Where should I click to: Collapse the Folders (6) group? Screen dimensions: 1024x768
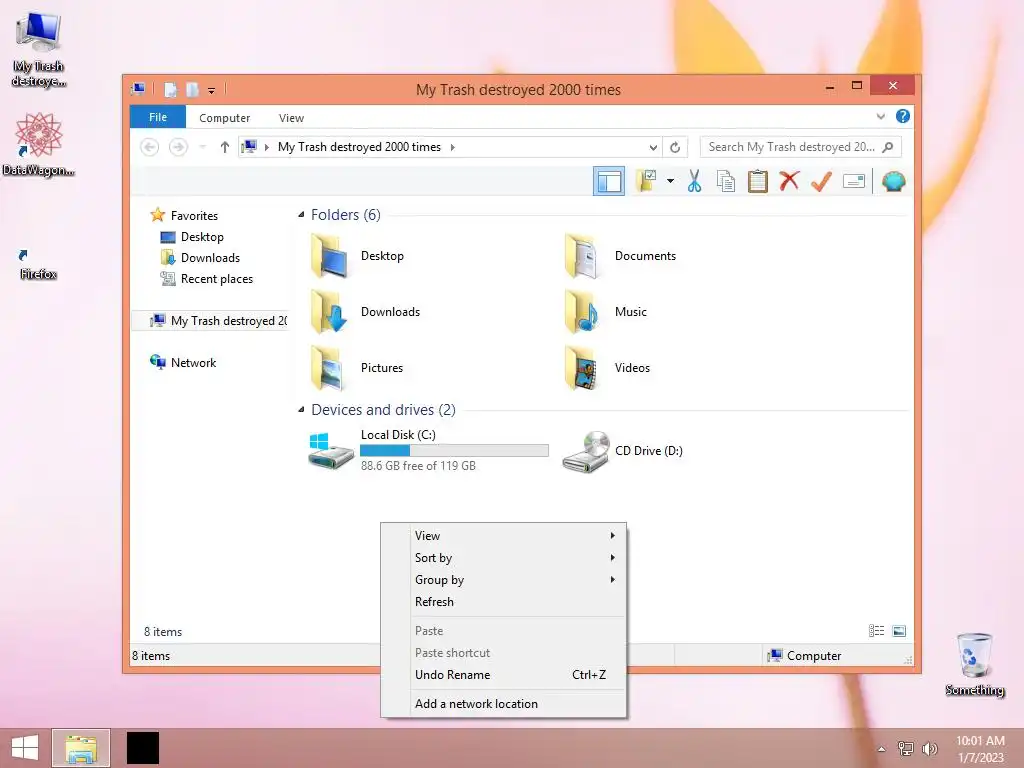coord(301,215)
